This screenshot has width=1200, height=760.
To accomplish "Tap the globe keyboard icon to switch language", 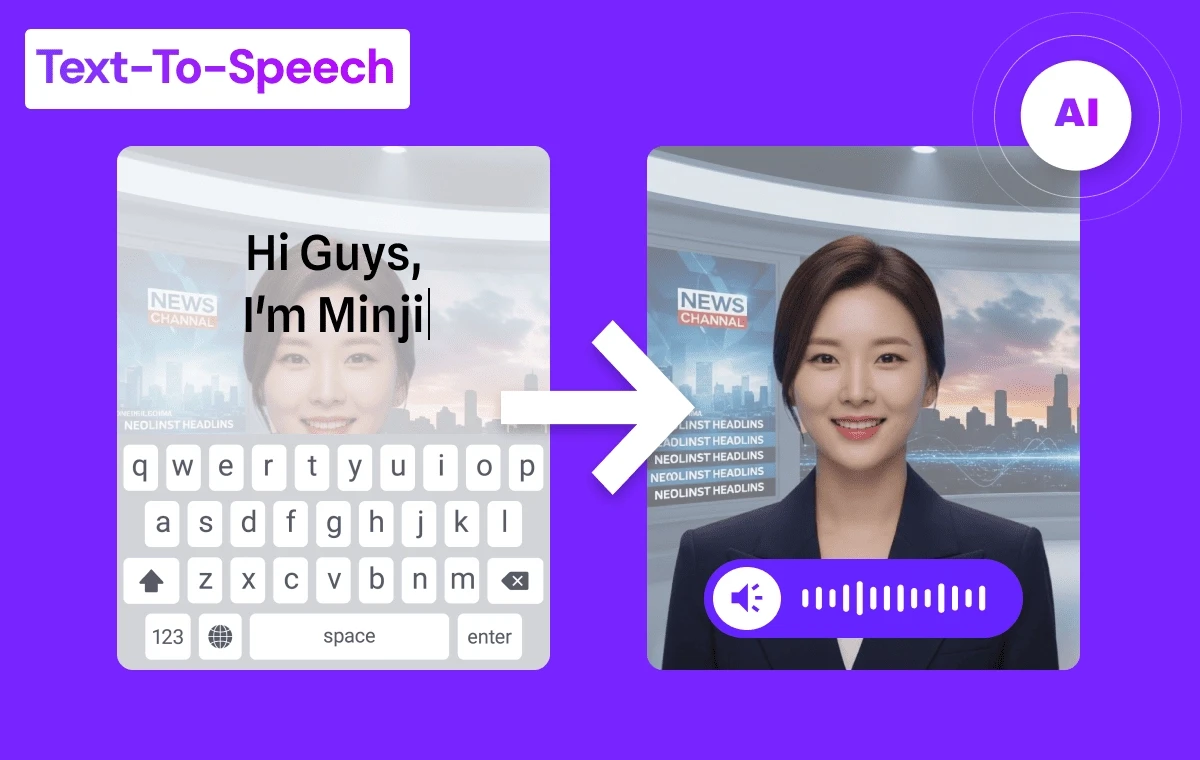I will [x=220, y=637].
